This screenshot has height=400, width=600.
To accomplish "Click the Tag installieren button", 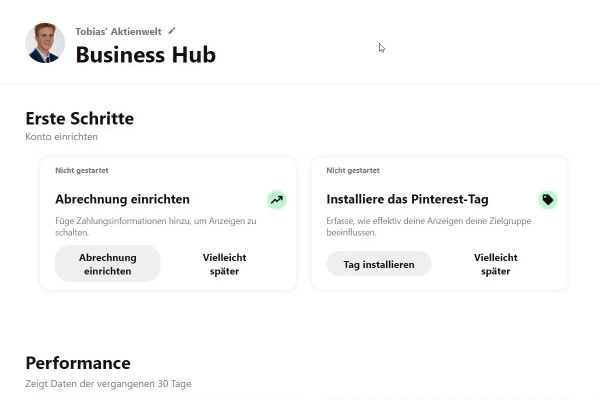I will [379, 264].
